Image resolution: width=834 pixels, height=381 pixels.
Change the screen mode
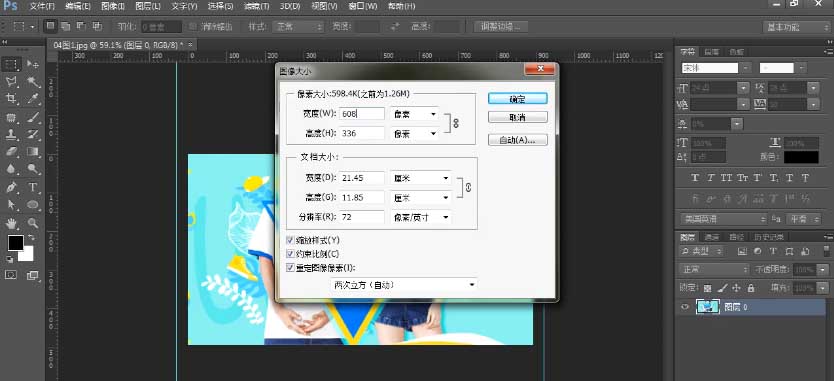pyautogui.click(x=32, y=275)
